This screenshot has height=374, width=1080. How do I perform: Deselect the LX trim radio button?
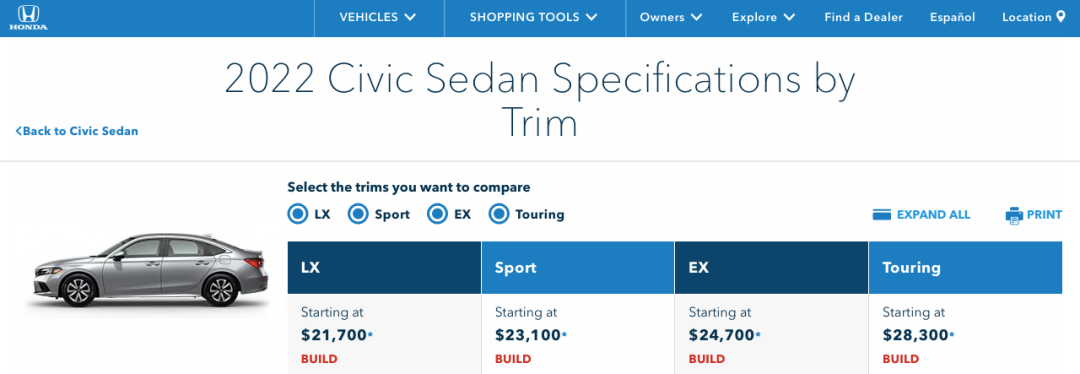[x=298, y=214]
